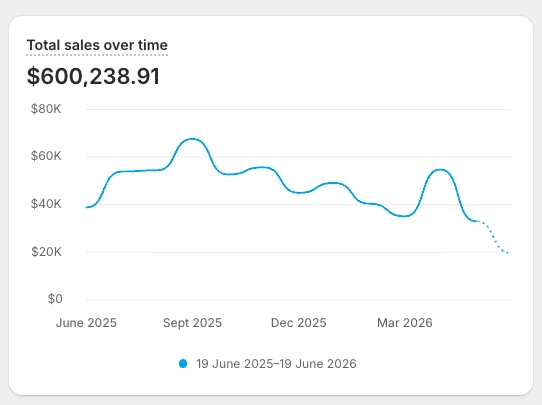Click the $80K horizontal gridline
Image resolution: width=542 pixels, height=405 pixels.
[299, 110]
